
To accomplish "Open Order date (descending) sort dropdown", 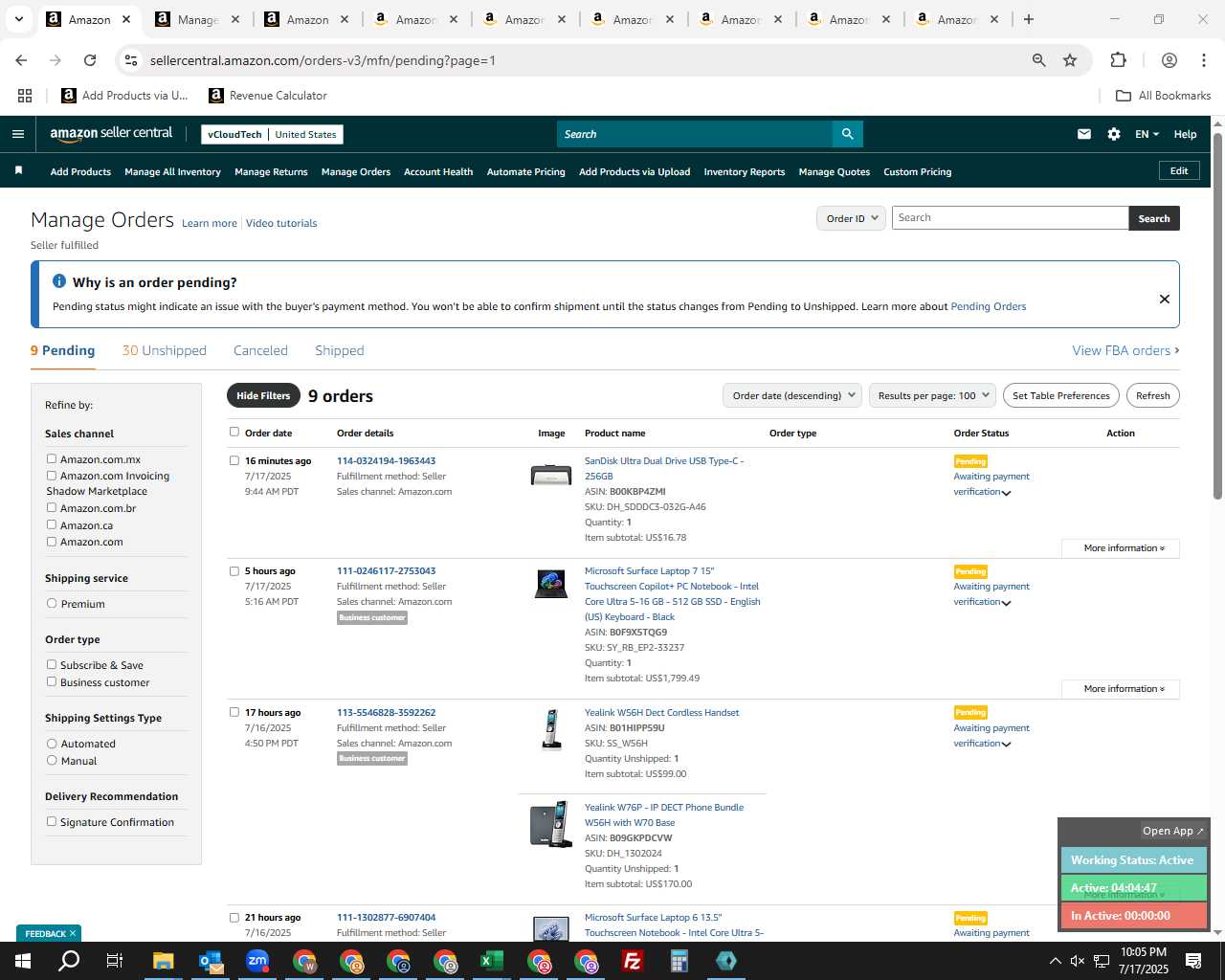I will [x=792, y=395].
